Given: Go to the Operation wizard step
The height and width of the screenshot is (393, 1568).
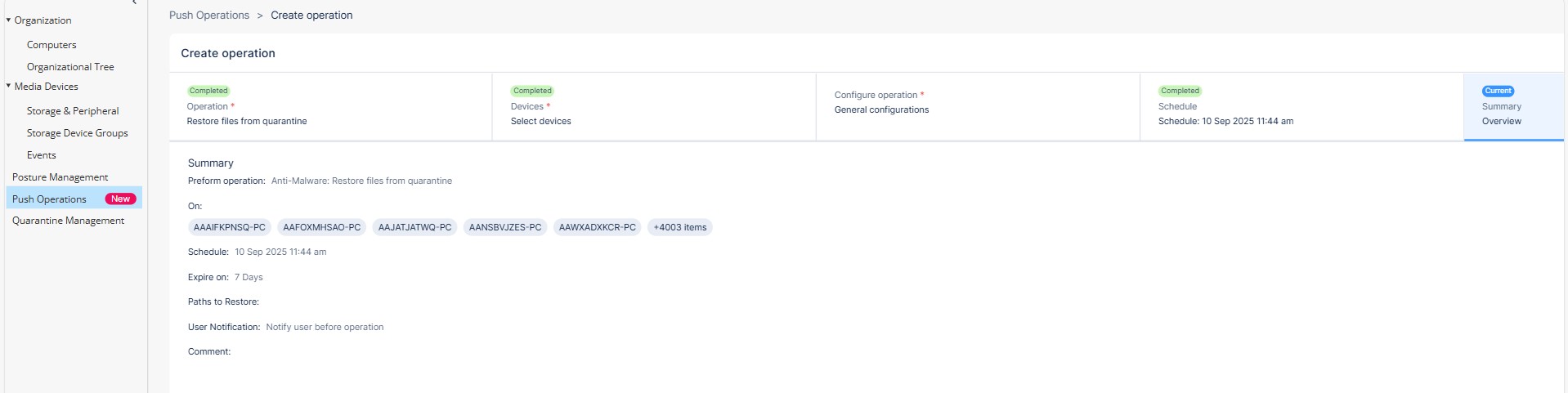Looking at the screenshot, I should tap(329, 107).
